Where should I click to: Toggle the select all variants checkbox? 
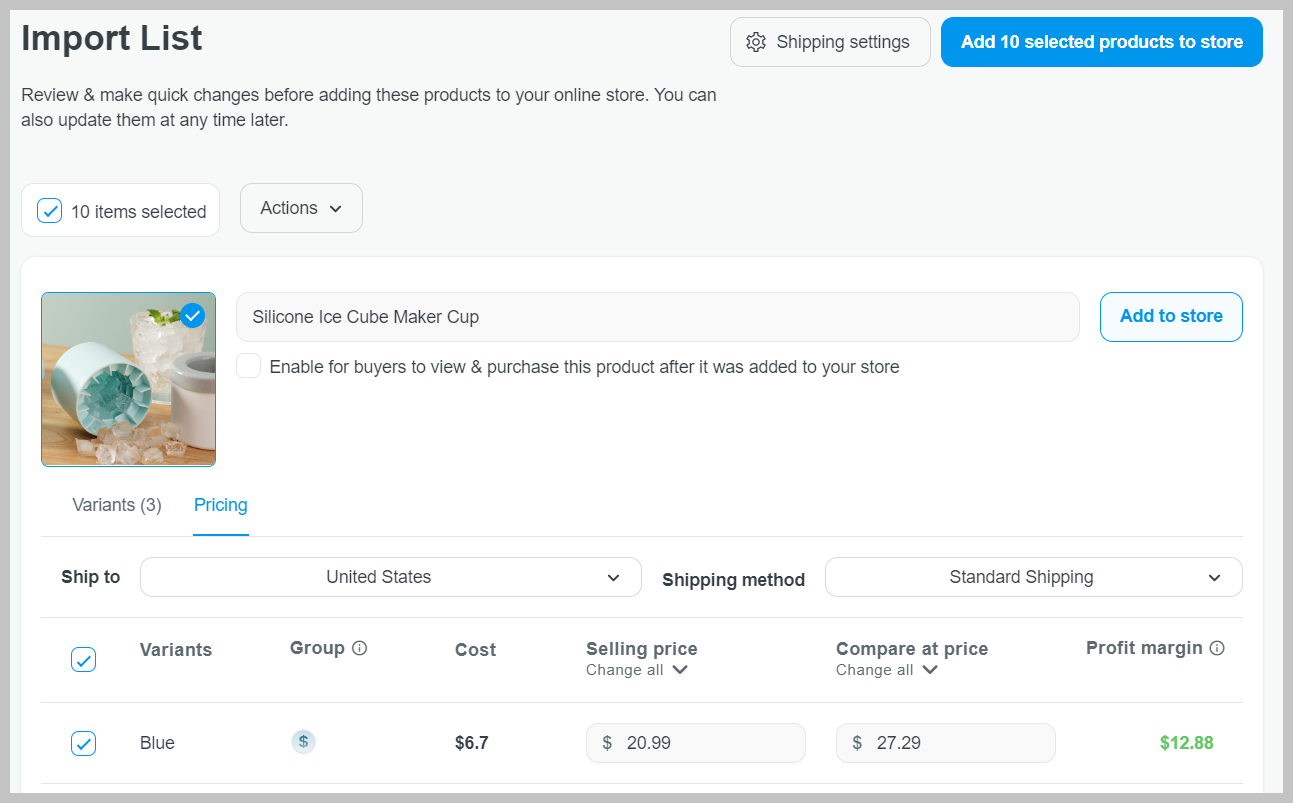(x=84, y=660)
